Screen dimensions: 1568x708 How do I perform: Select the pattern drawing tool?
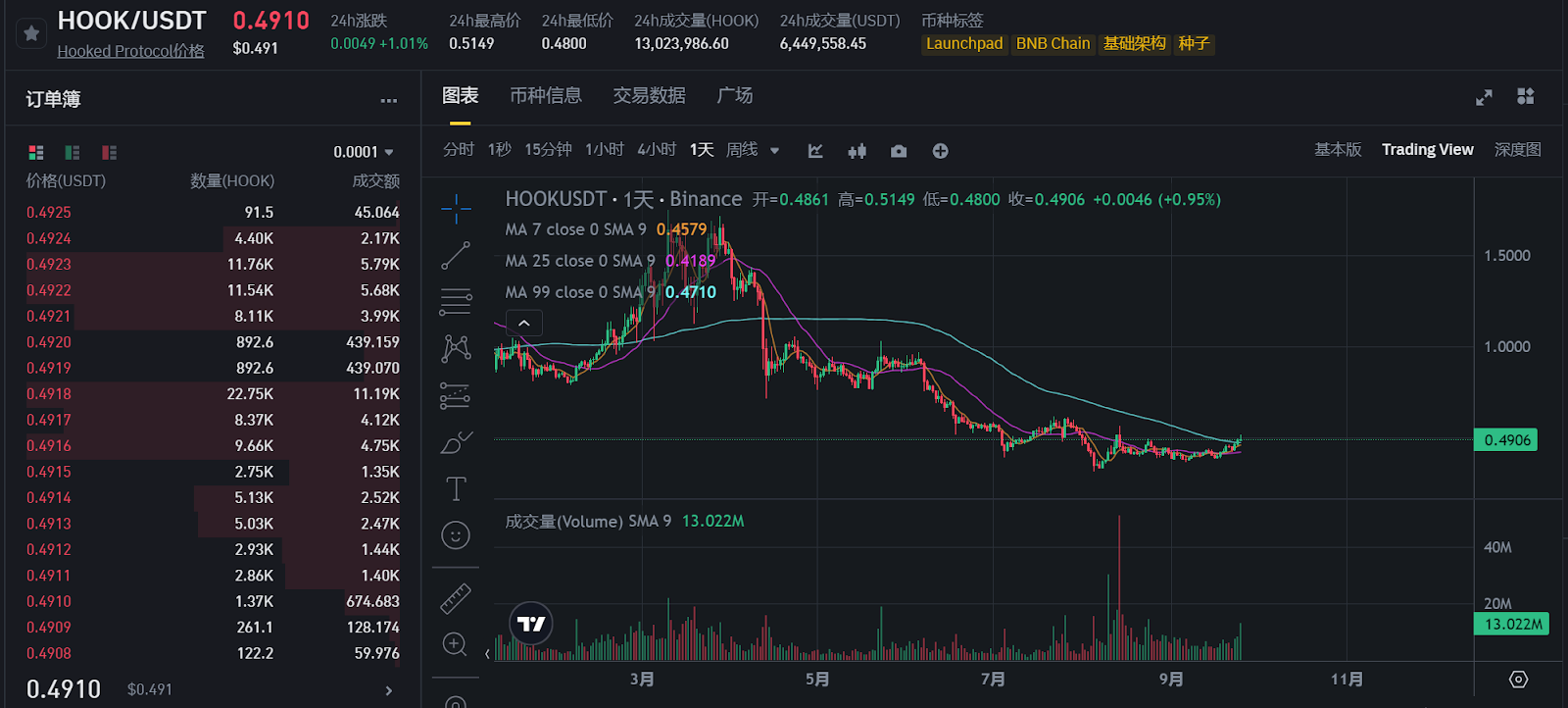[456, 348]
